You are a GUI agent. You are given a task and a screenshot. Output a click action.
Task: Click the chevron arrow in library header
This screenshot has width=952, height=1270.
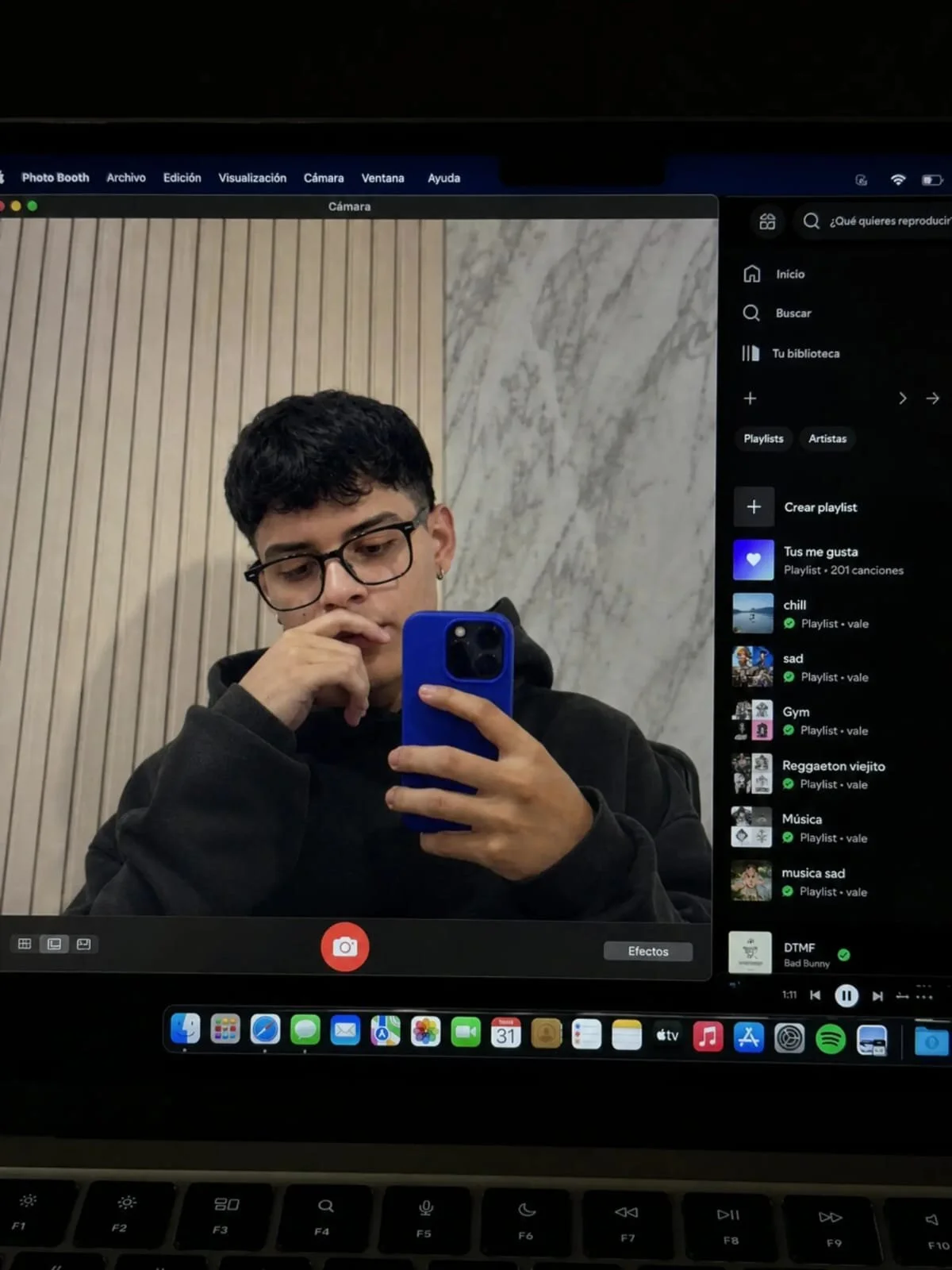pyautogui.click(x=902, y=398)
